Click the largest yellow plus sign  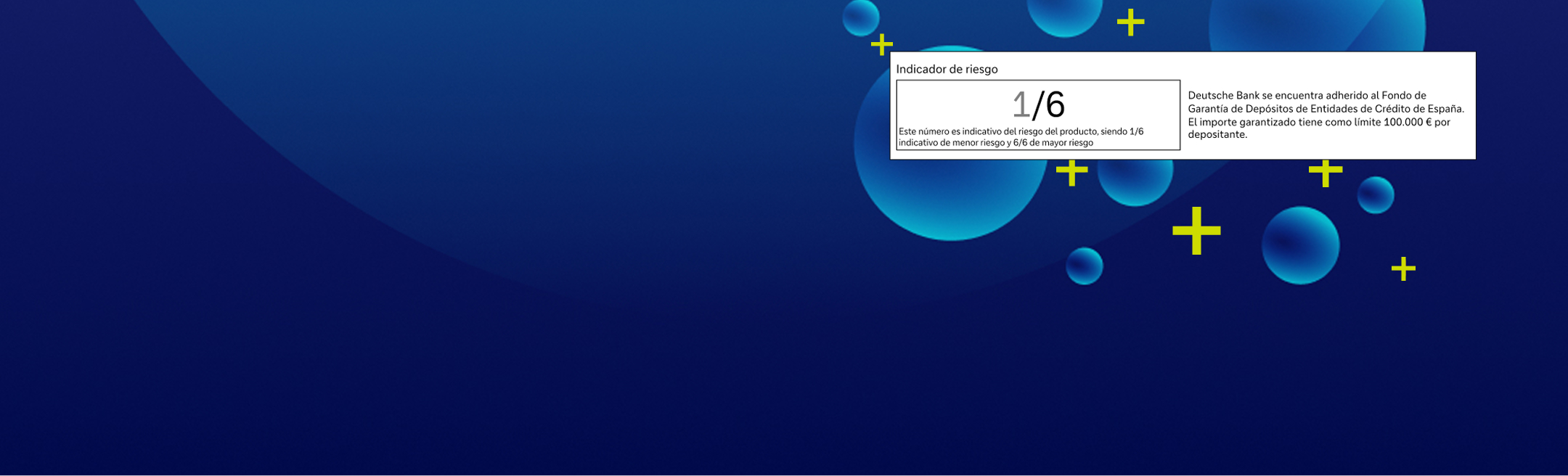pos(1196,231)
